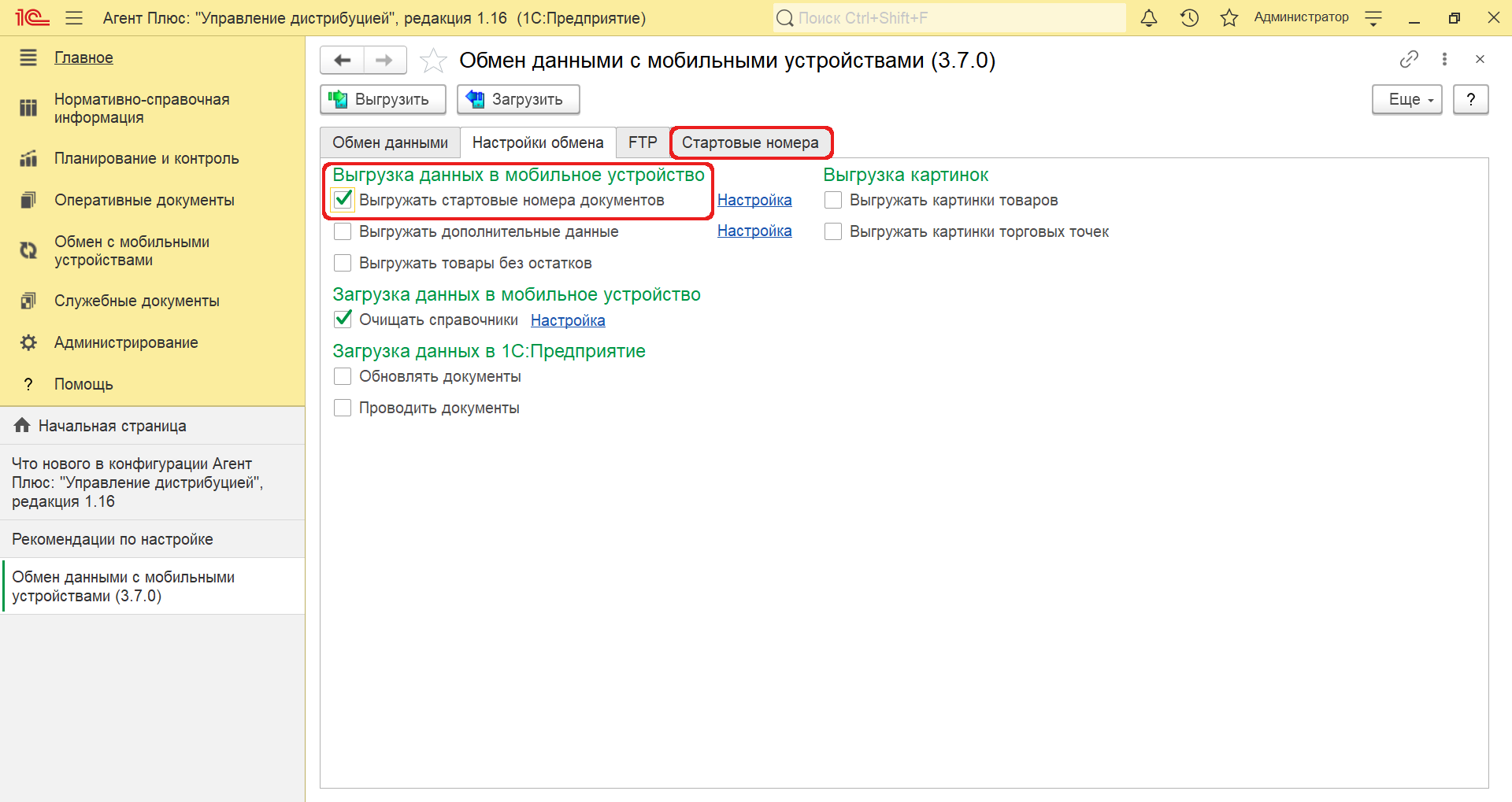Screen dimensions: 1512x802
Task: Open help with ? button
Action: (1470, 99)
